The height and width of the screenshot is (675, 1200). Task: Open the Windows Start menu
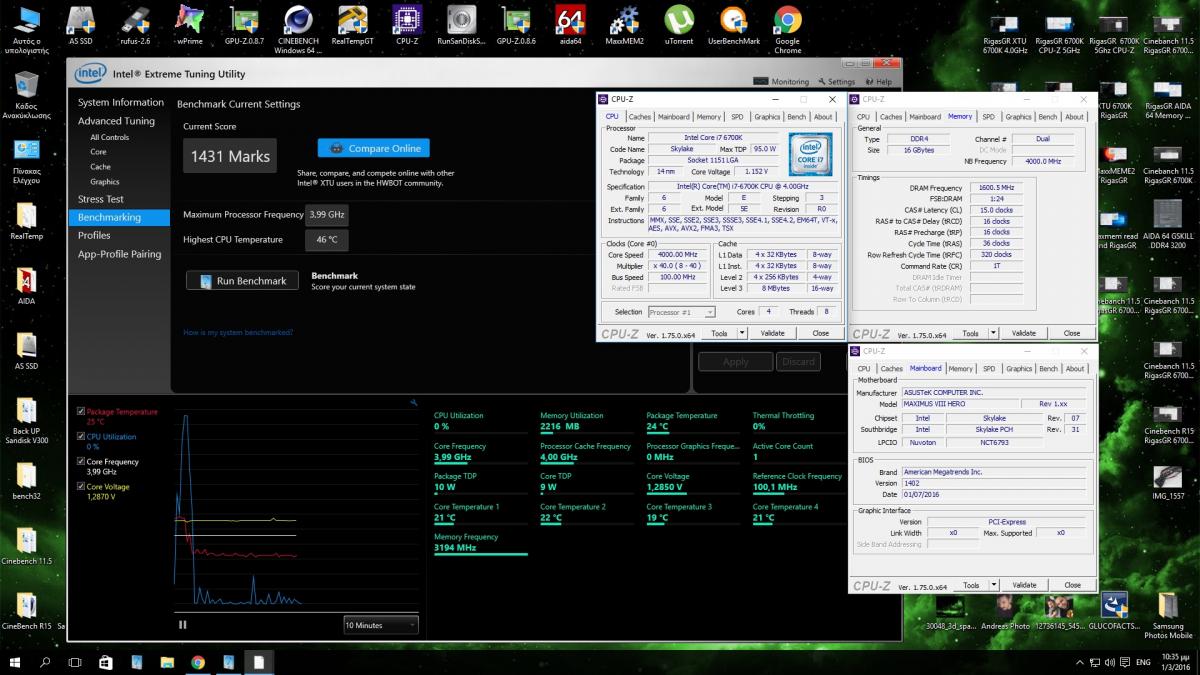[x=15, y=662]
